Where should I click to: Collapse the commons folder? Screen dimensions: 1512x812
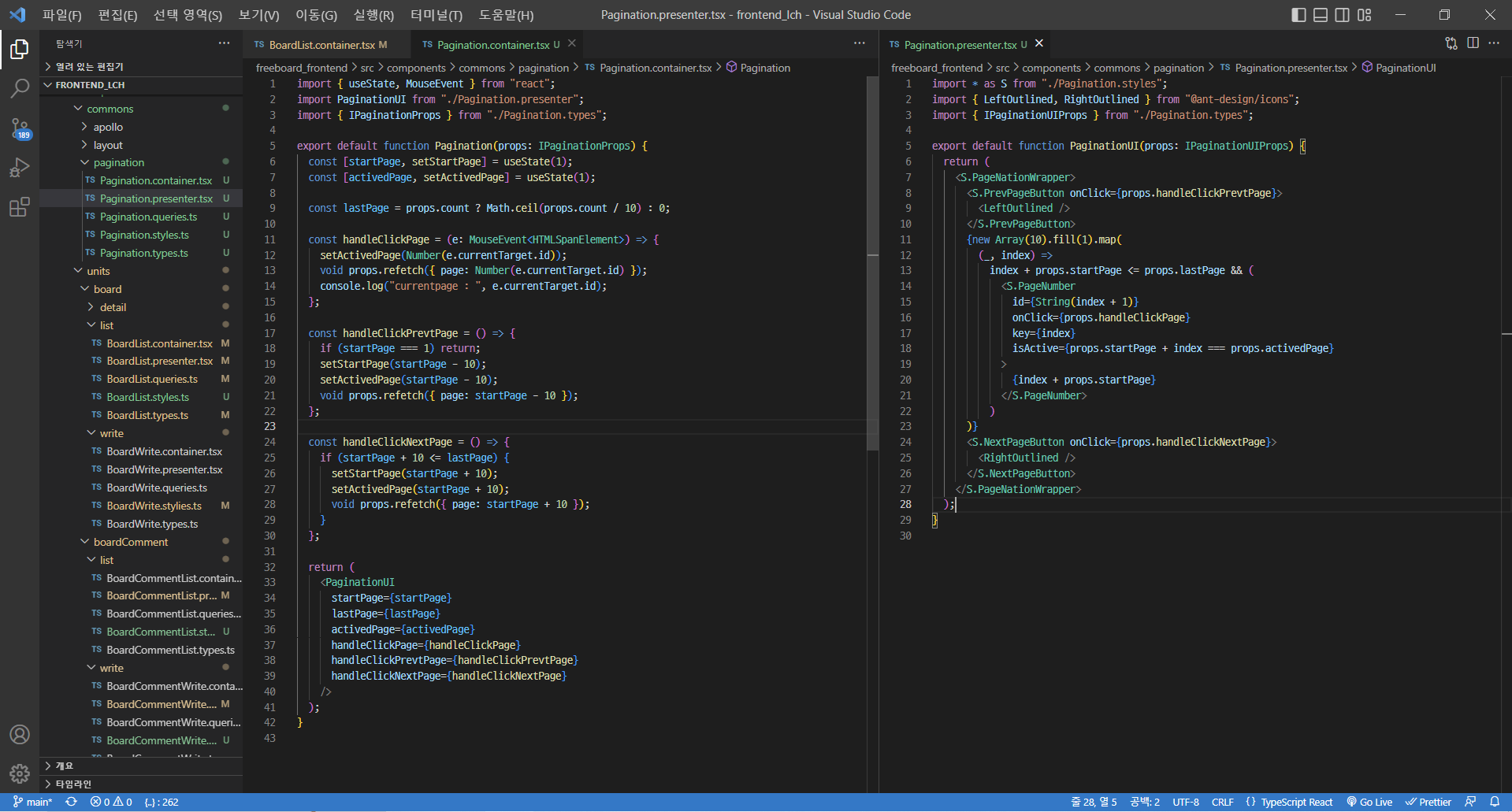[110, 109]
